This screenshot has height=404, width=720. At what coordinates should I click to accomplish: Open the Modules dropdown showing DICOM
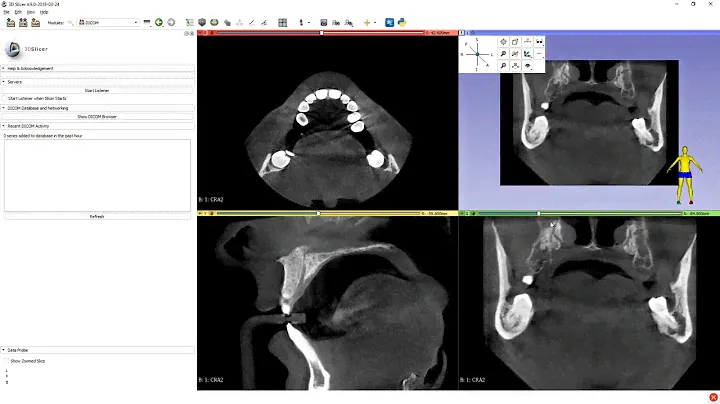pos(108,22)
